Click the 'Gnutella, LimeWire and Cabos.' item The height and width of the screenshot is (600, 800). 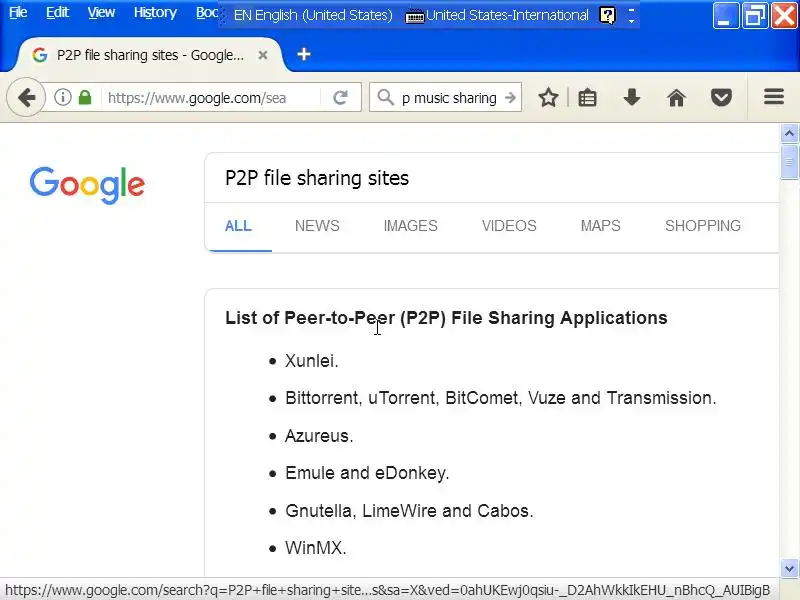[x=409, y=511]
